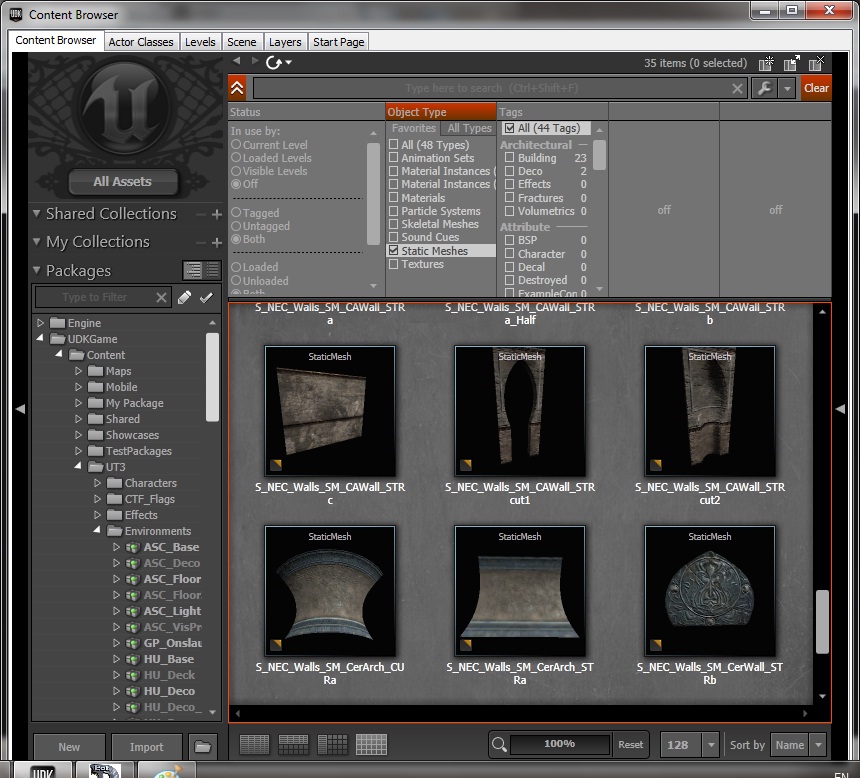
Task: Click the plus icon beside Shared Collections
Action: click(216, 214)
